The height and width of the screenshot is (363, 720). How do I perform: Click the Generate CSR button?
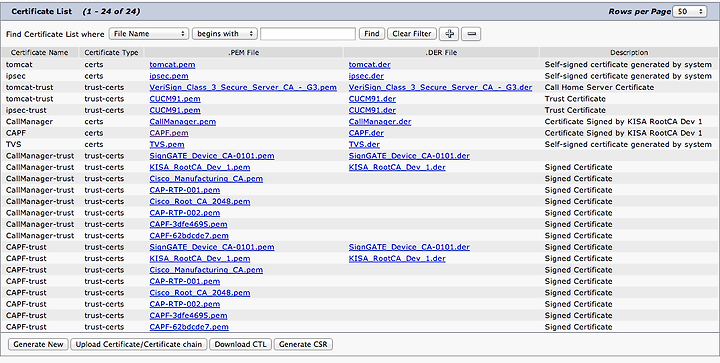pyautogui.click(x=303, y=344)
